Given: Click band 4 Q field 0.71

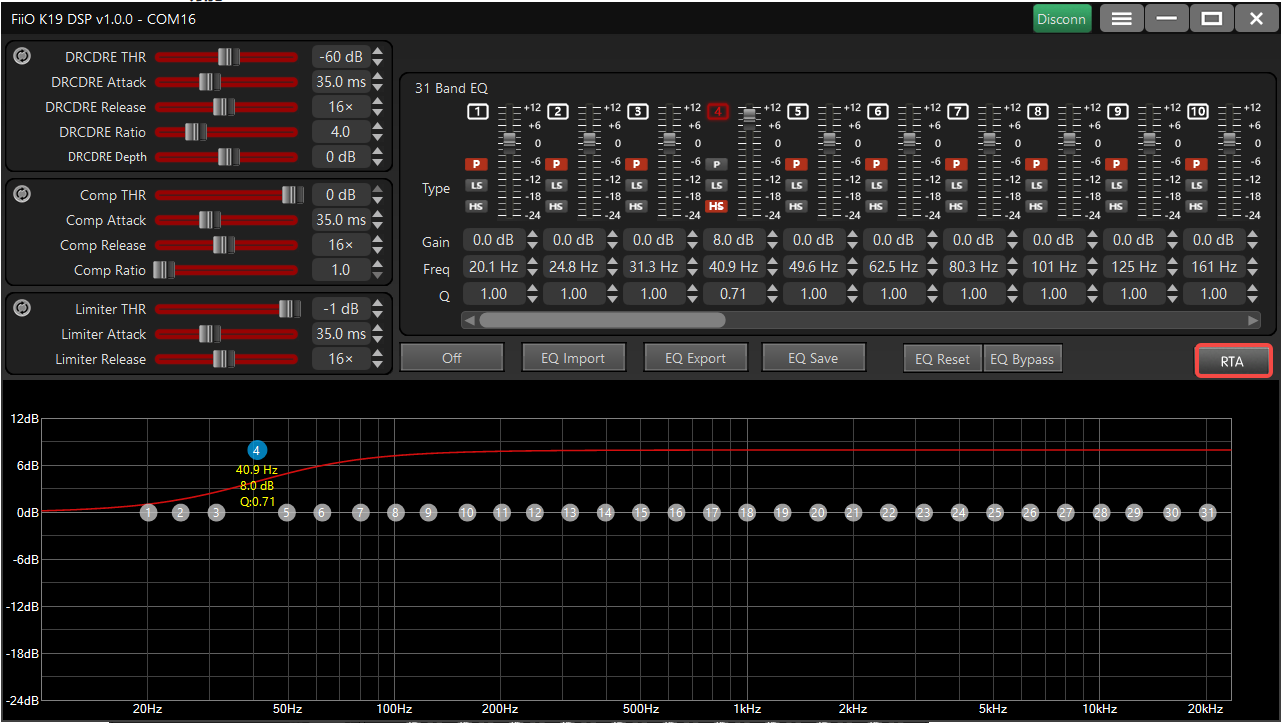Looking at the screenshot, I should point(733,294).
